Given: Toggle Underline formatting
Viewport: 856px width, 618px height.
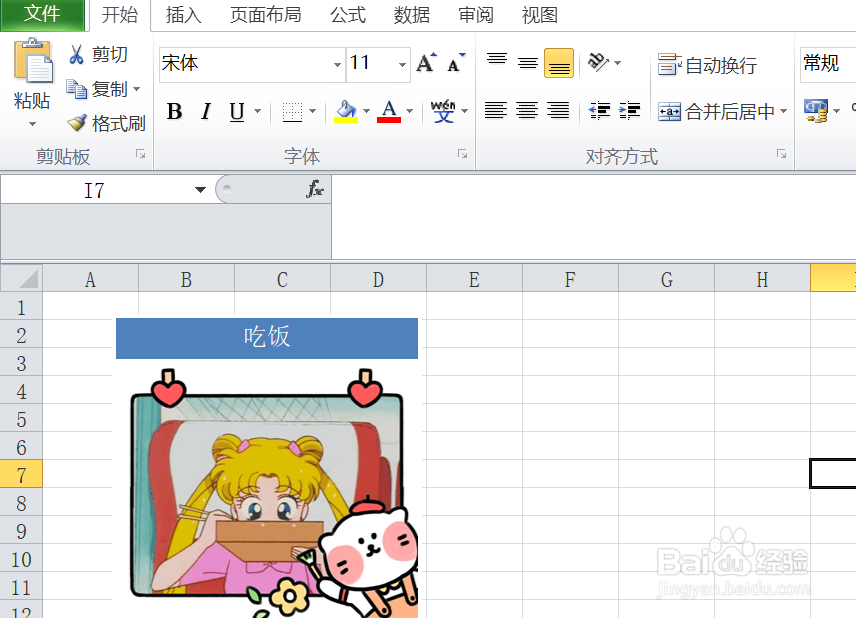Looking at the screenshot, I should tap(237, 111).
